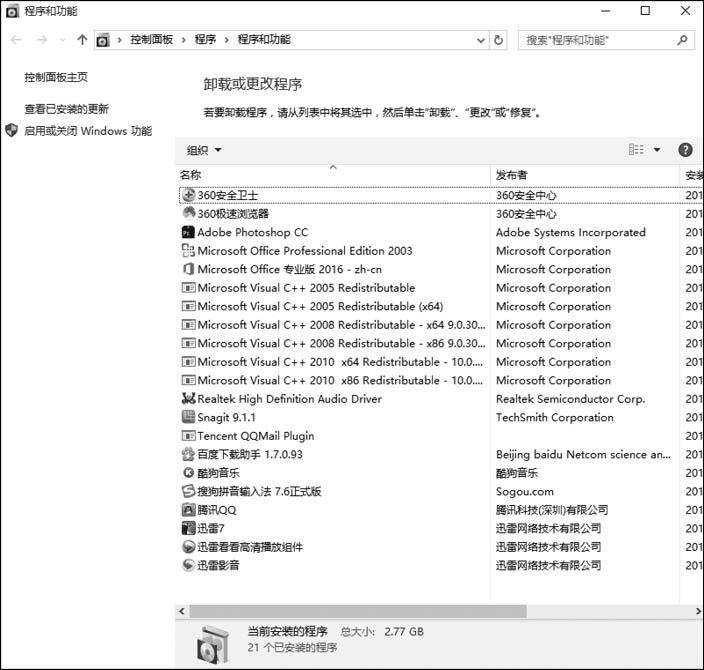The image size is (704, 670).
Task: Click publisher Realtek Semiconductor Corp.
Action: click(x=571, y=399)
